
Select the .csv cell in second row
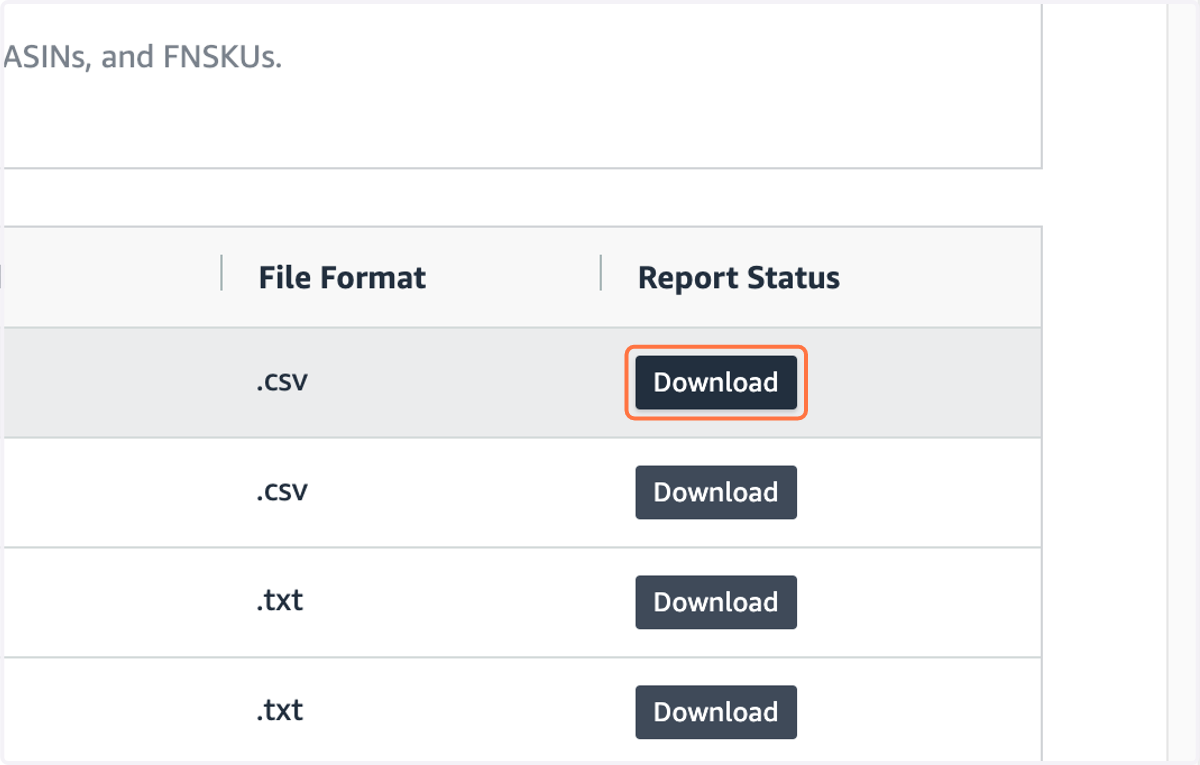pos(282,492)
